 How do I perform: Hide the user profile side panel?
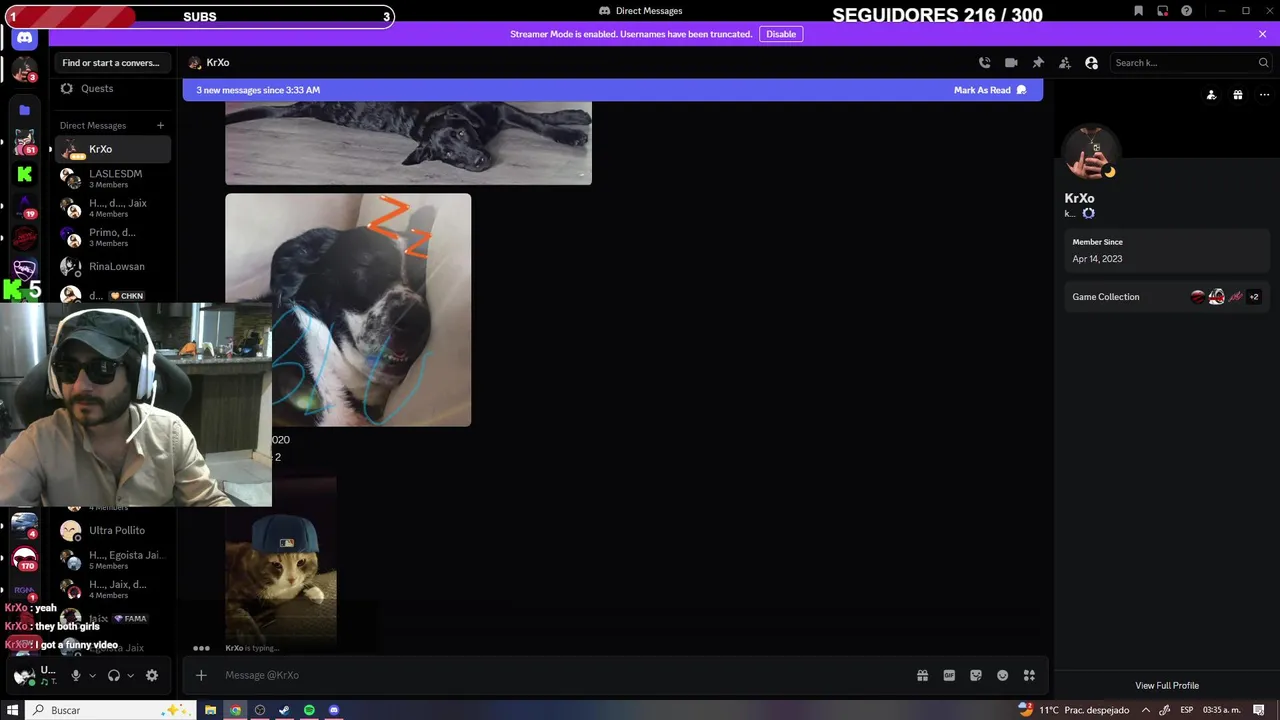pos(1091,63)
